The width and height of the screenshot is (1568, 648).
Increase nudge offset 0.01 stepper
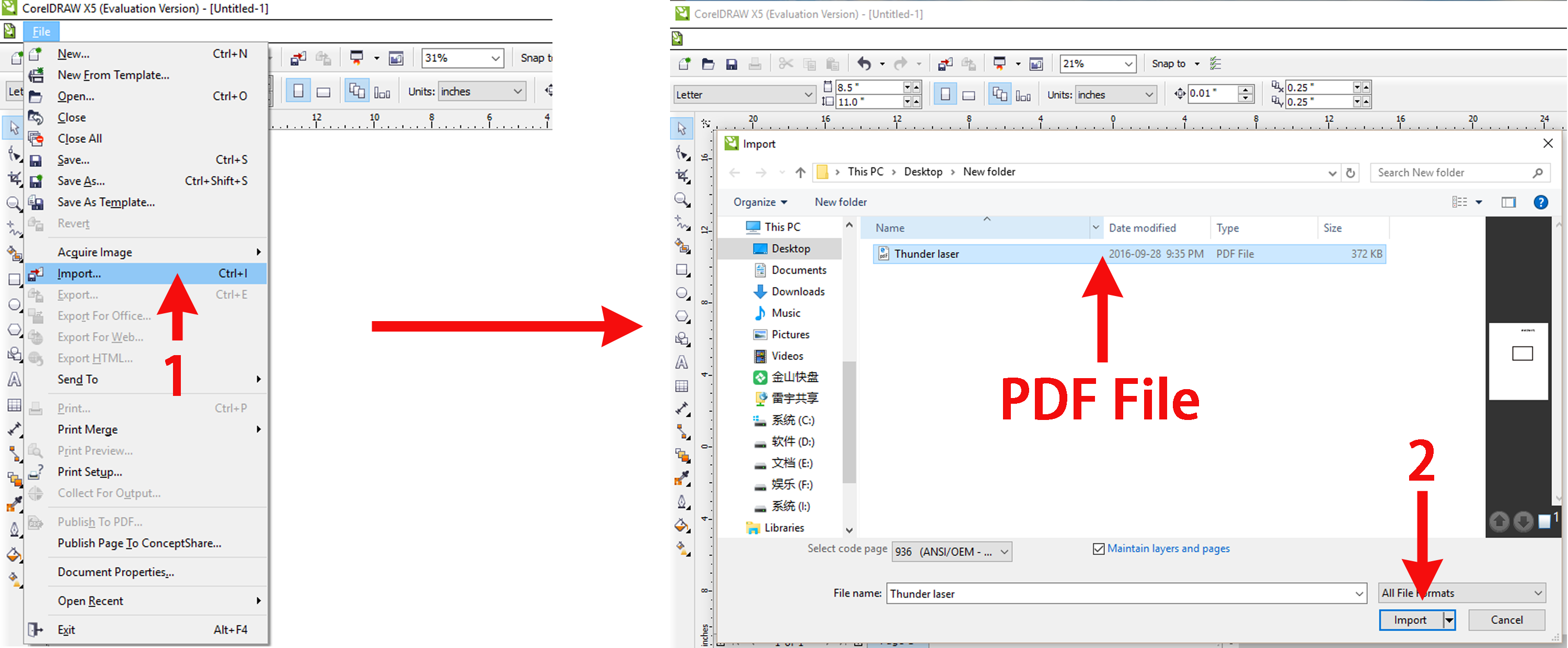pos(1246,89)
